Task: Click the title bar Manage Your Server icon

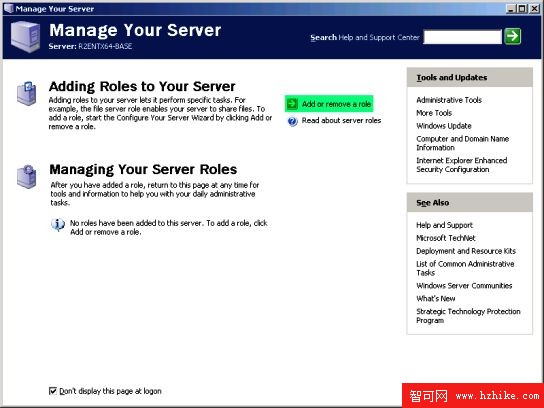Action: click(x=9, y=8)
